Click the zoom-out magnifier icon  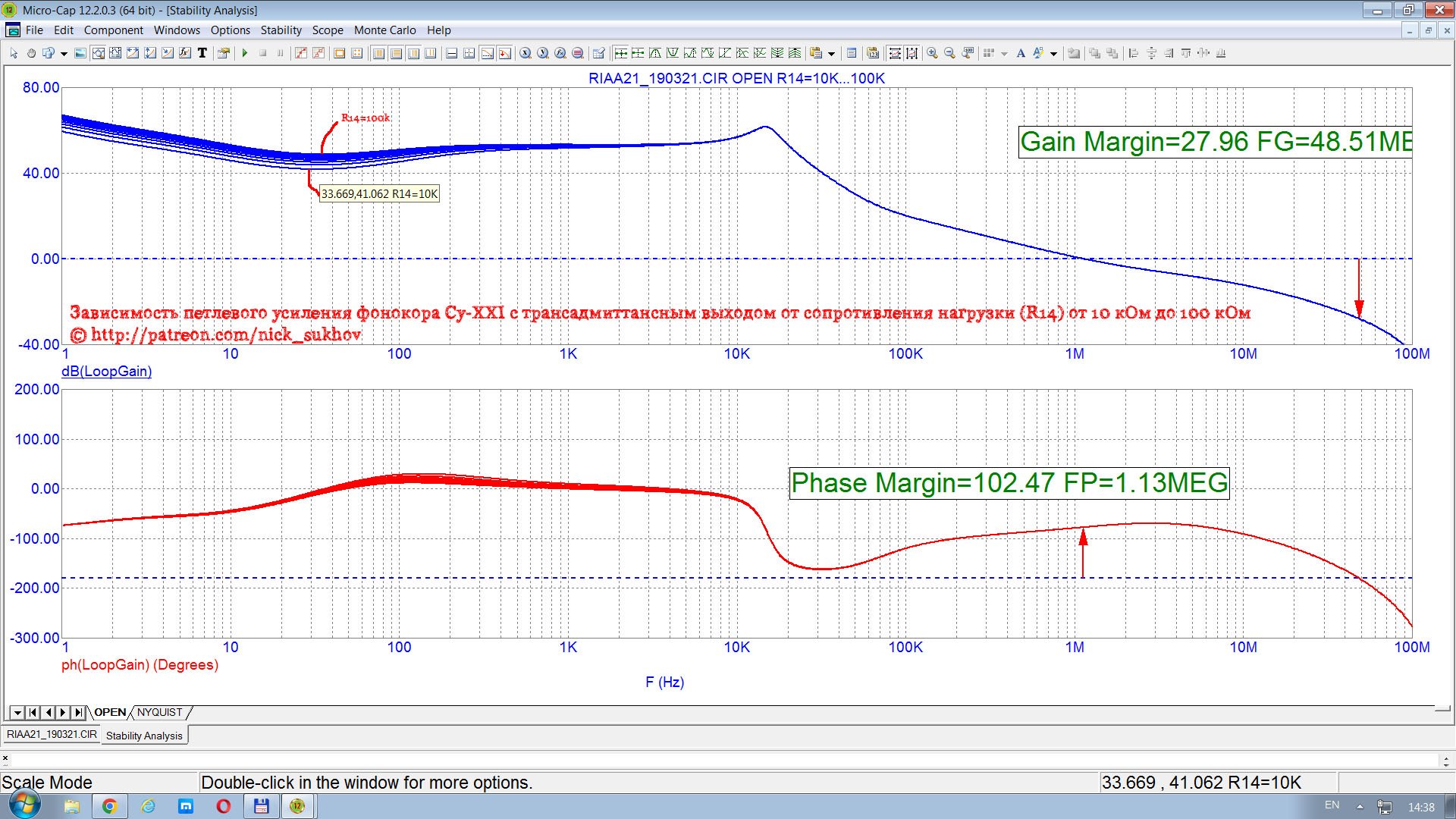(949, 53)
